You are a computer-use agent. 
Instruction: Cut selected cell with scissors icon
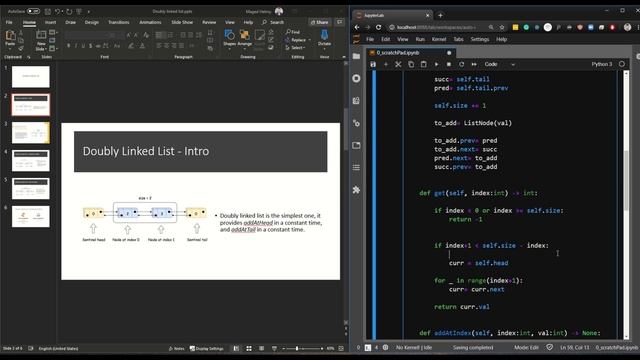[x=398, y=64]
